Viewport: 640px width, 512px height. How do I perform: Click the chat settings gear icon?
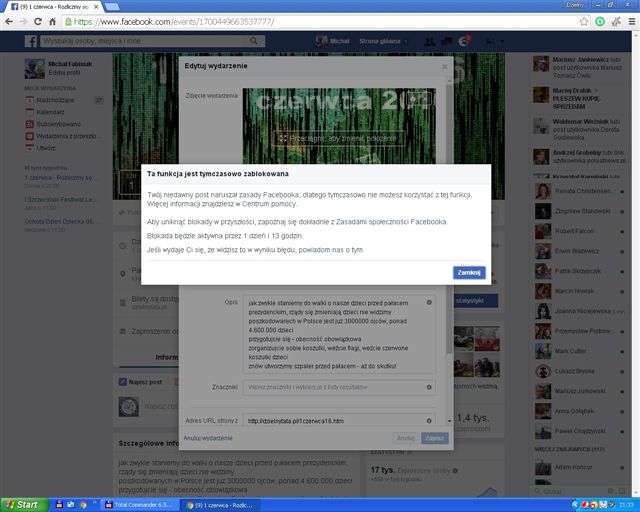click(610, 491)
